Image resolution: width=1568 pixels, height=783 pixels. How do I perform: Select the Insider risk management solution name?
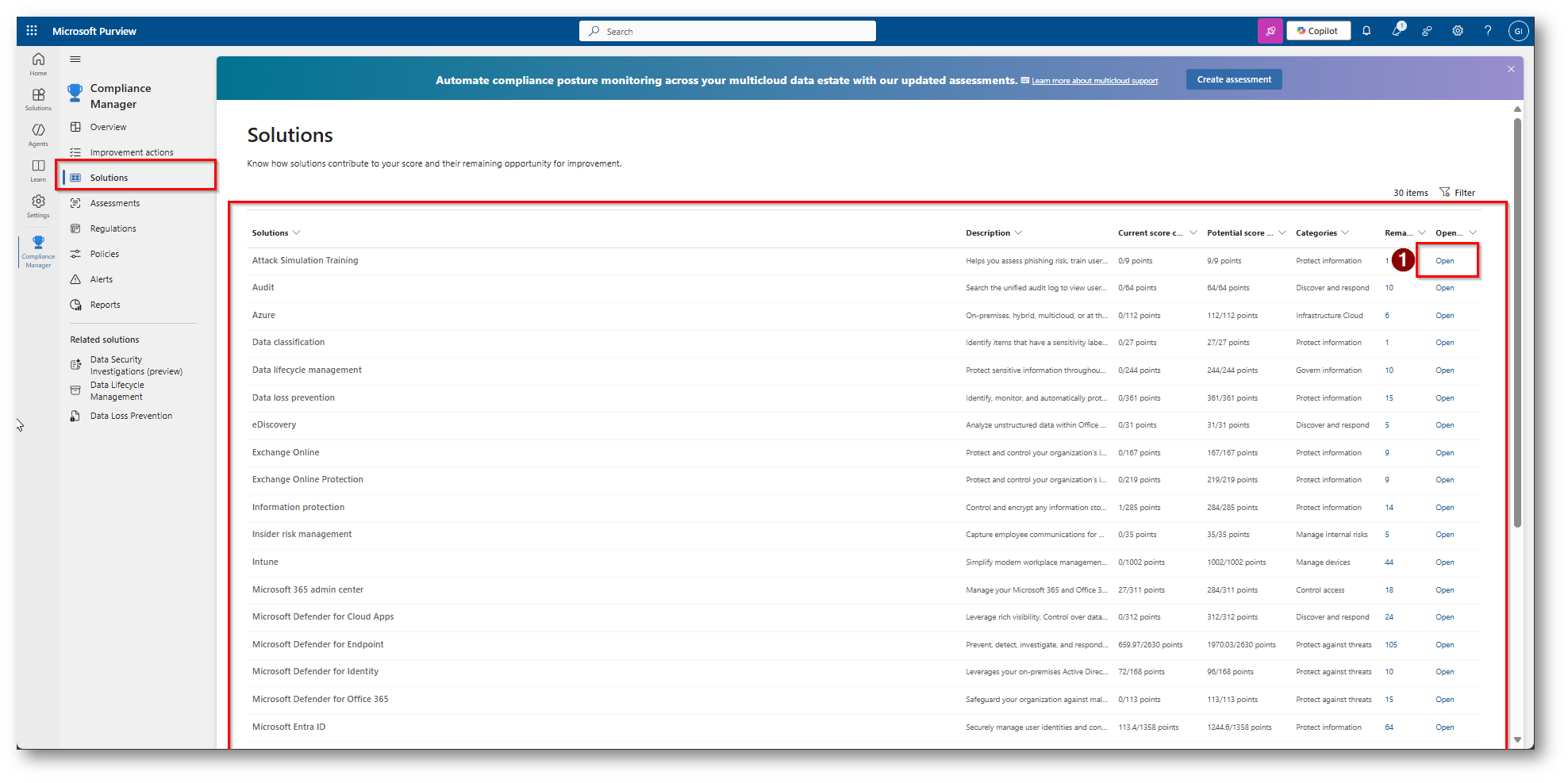click(x=302, y=535)
